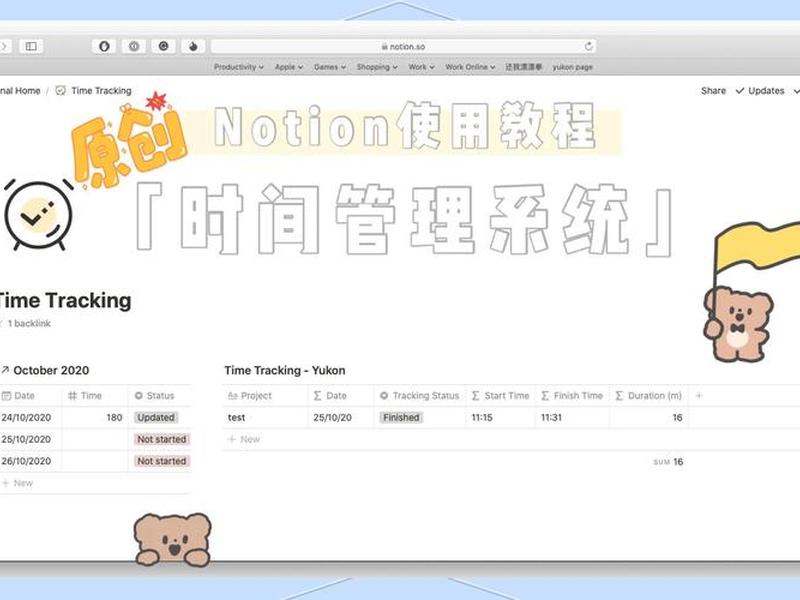Click the Time Tracking breadcrumb page icon
Image resolution: width=800 pixels, height=600 pixels.
tap(61, 91)
